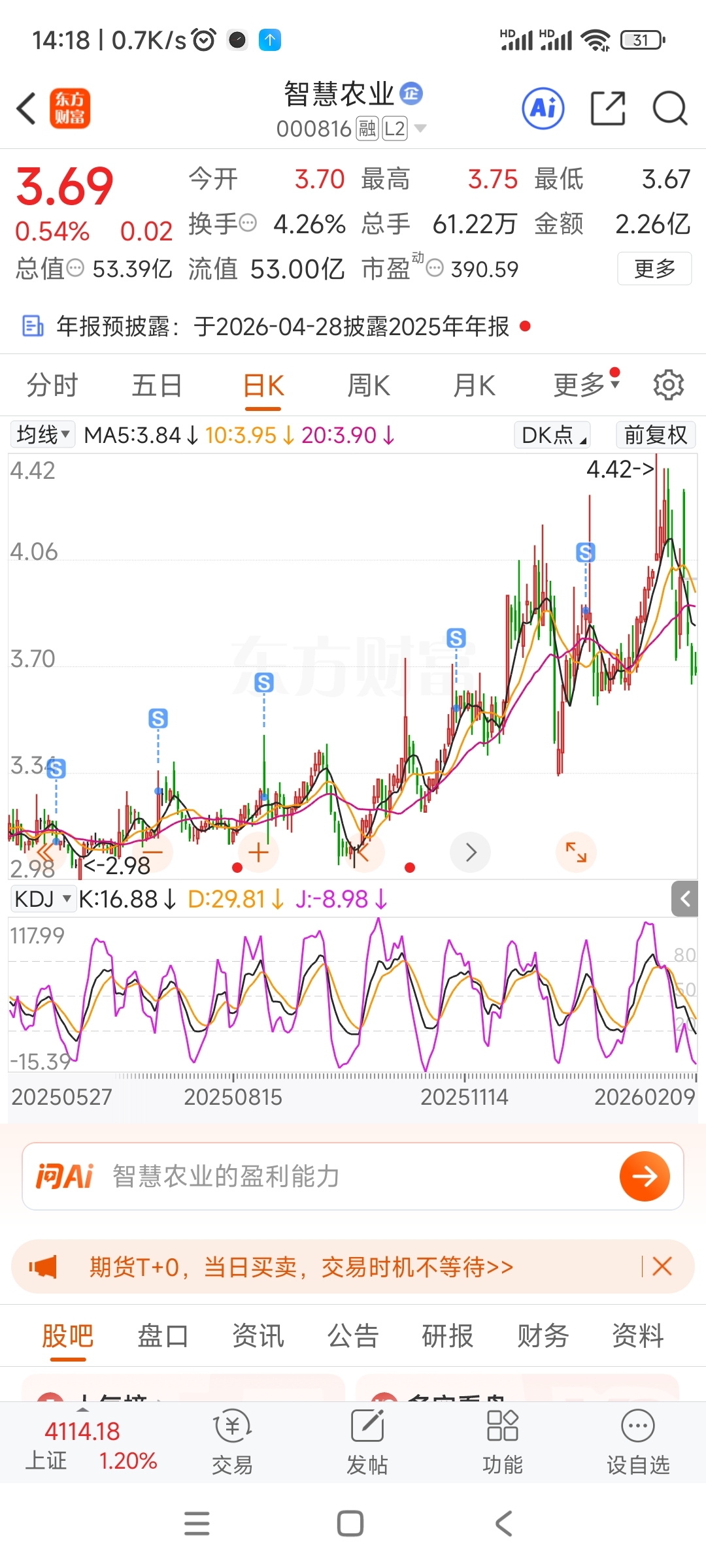This screenshot has width=706, height=1568.
Task: Switch to the 分时 chart tab
Action: 52,385
